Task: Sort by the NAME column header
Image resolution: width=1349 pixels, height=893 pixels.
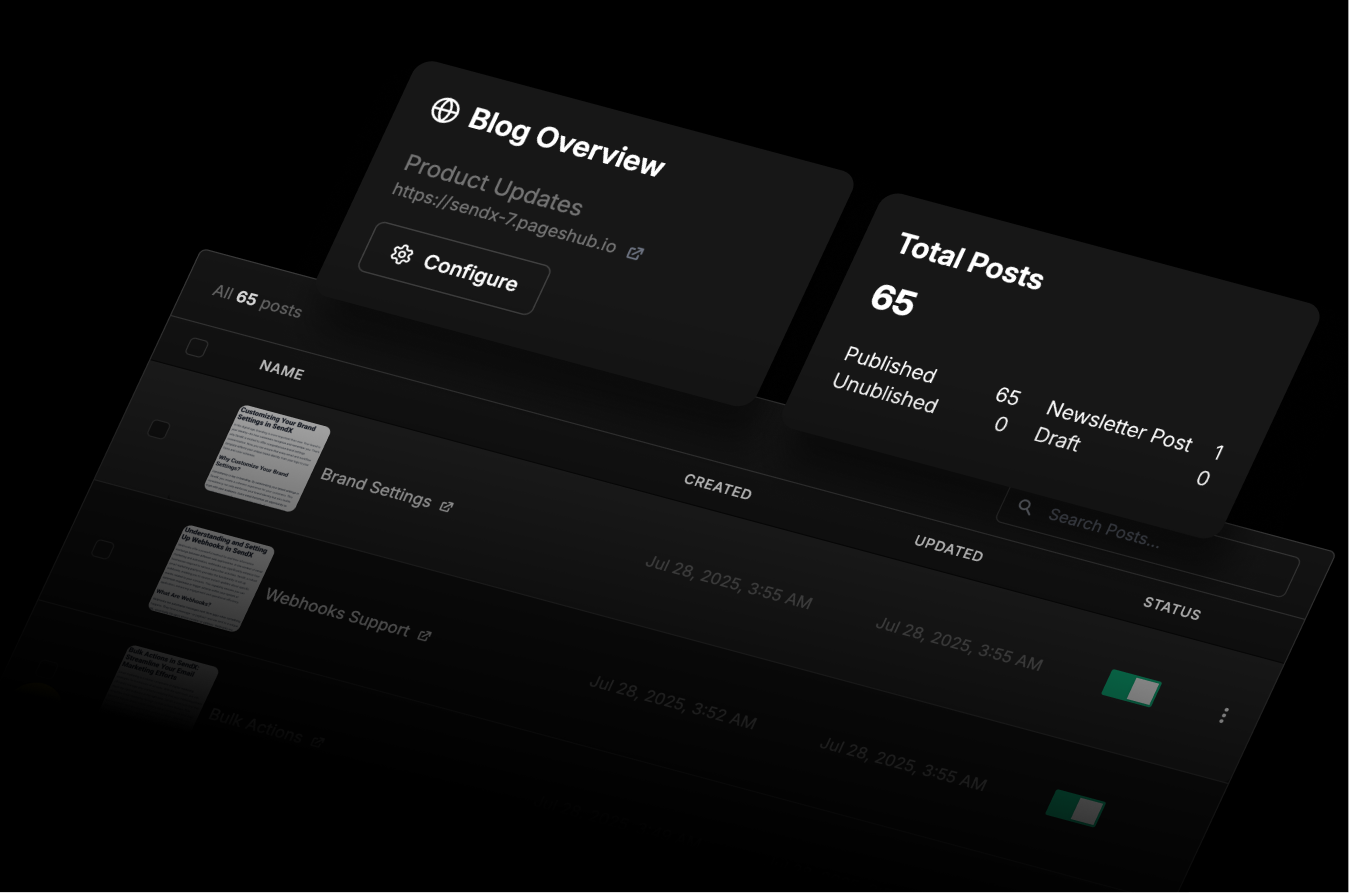Action: pyautogui.click(x=281, y=370)
